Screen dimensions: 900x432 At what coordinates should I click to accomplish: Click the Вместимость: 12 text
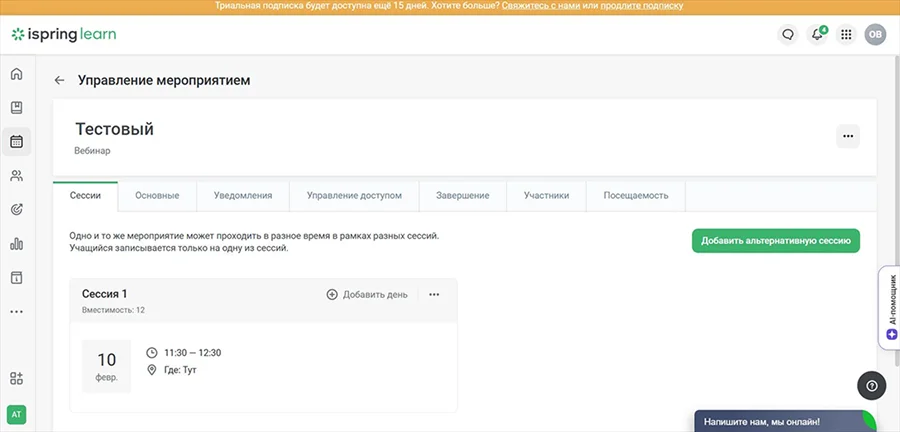pos(113,310)
